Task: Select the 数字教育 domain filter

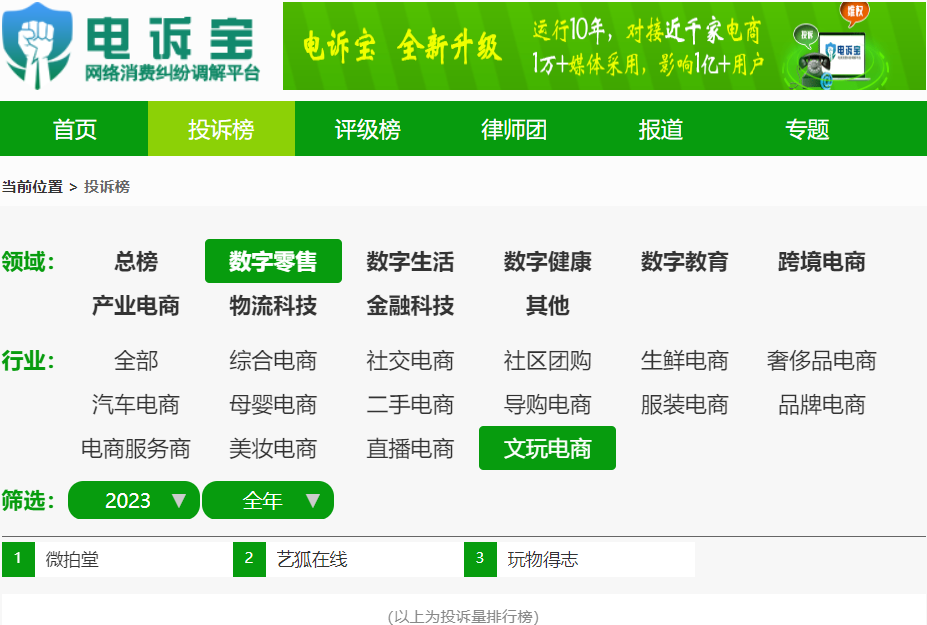Action: [x=685, y=261]
